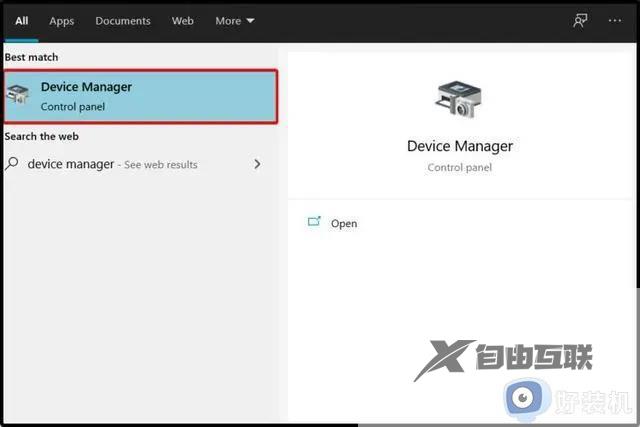The height and width of the screenshot is (427, 640).
Task: Click 'Control panel' subtitle under best match
Action: [73, 107]
